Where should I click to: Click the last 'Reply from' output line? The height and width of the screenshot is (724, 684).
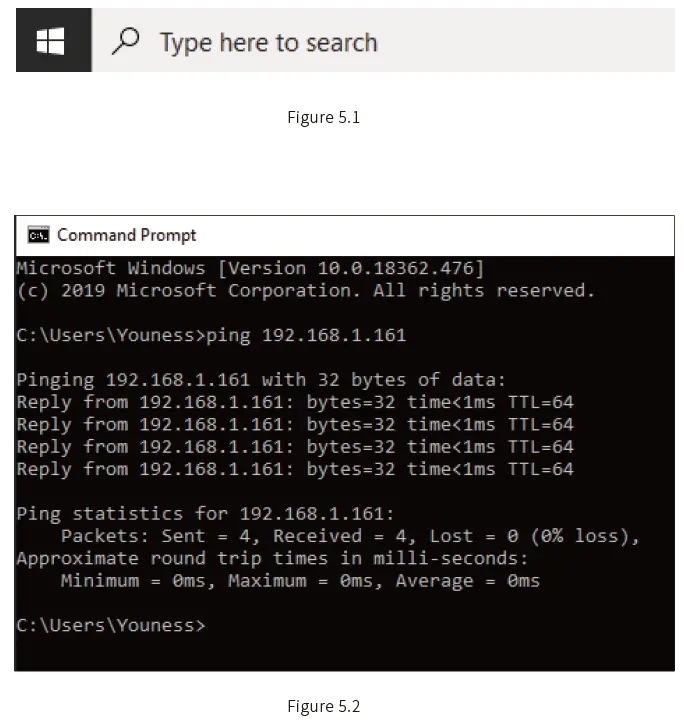pos(294,469)
